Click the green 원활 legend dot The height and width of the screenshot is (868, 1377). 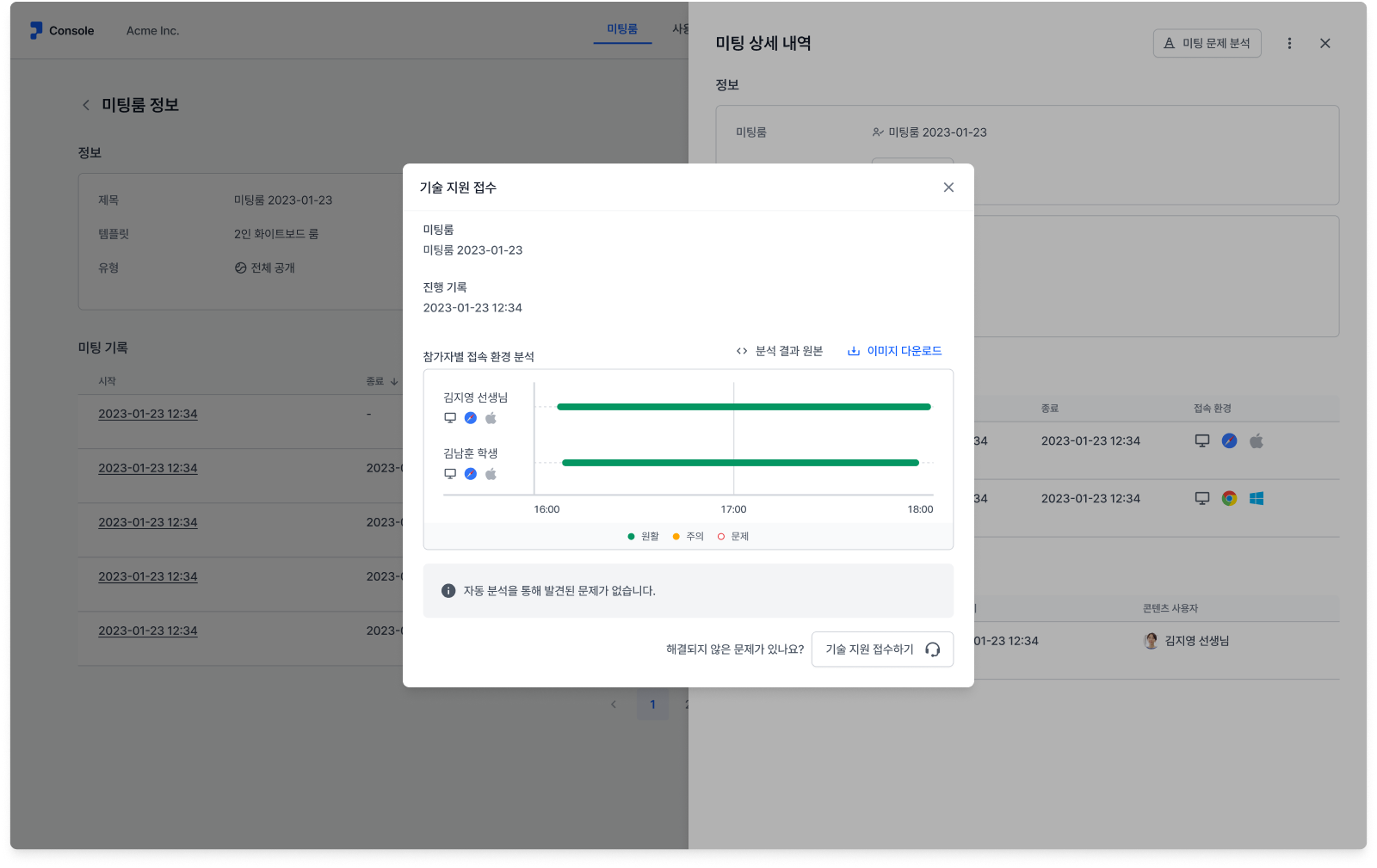pyautogui.click(x=631, y=537)
